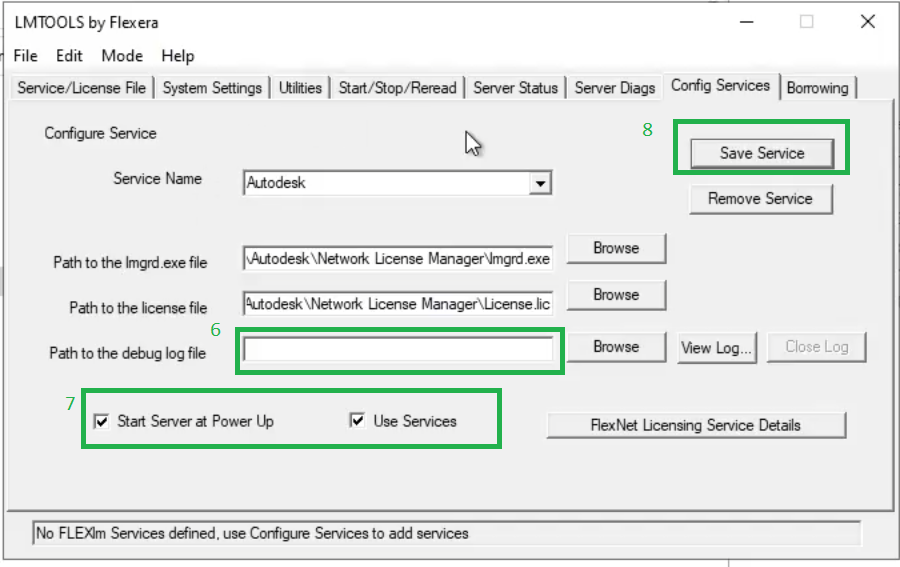The image size is (900, 567).
Task: Click the Save Service button
Action: tap(761, 153)
